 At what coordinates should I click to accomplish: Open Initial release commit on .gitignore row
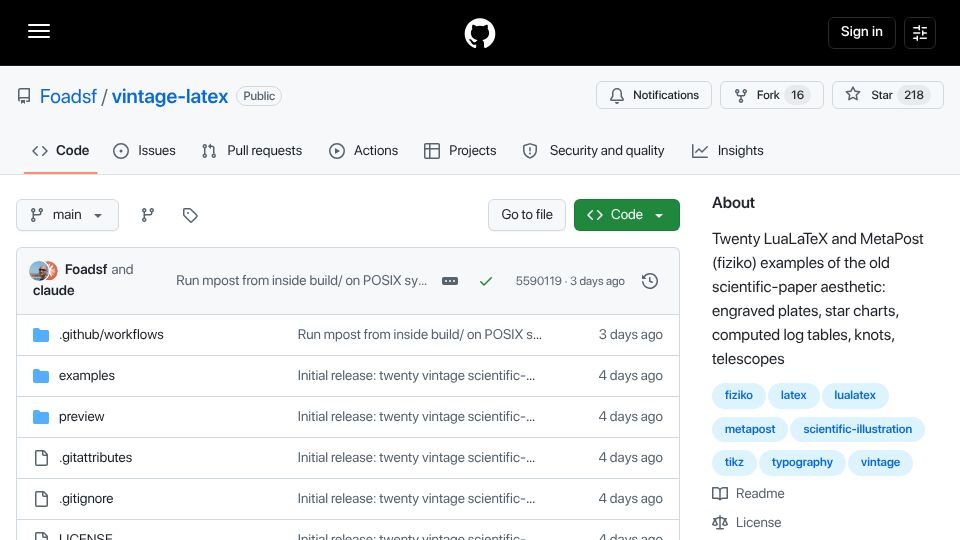(416, 498)
